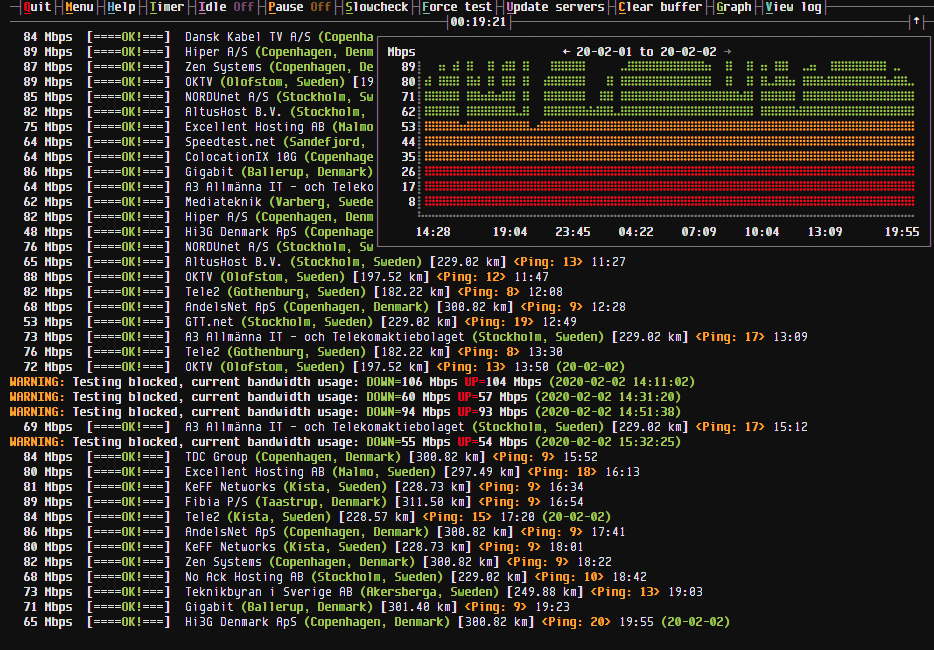The width and height of the screenshot is (934, 650).
Task: Open the Menu item
Action: click(79, 7)
